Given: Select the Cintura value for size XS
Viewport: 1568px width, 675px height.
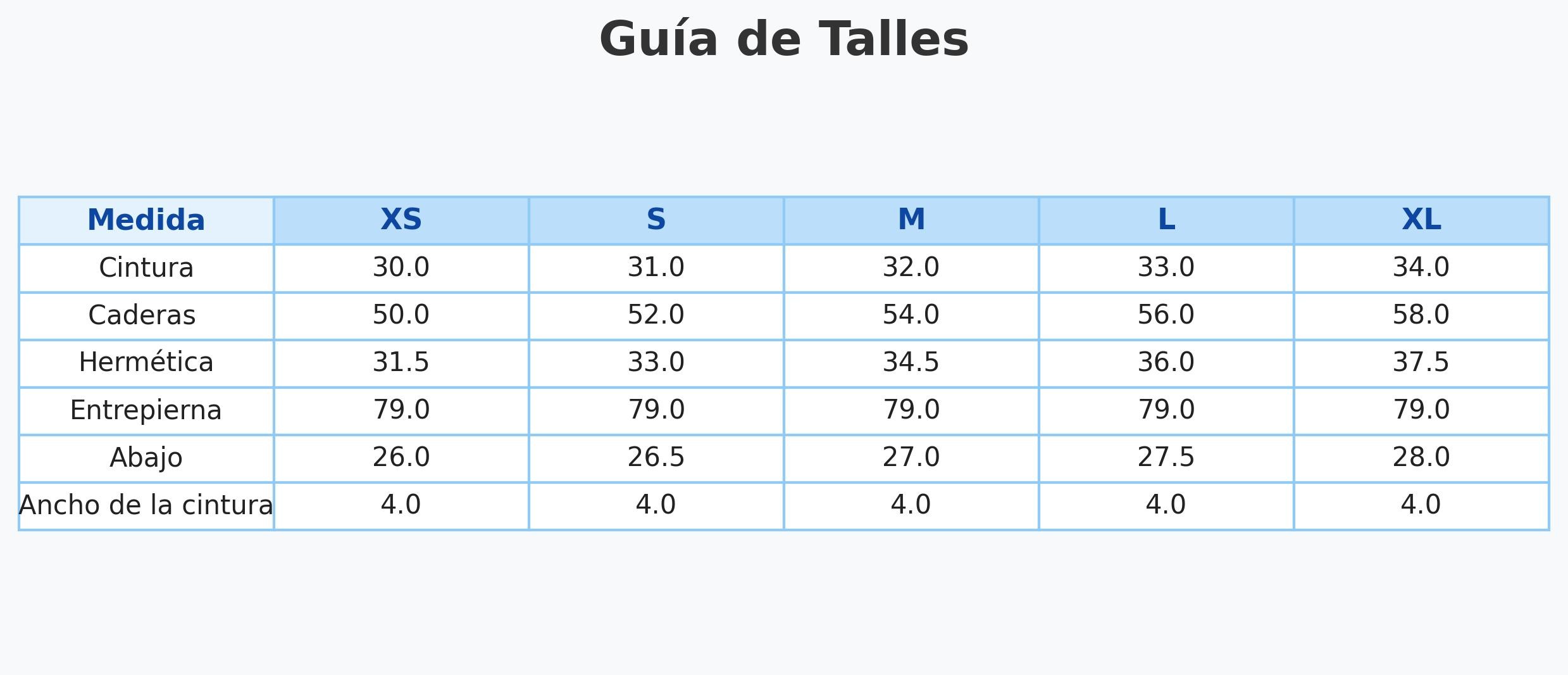Looking at the screenshot, I should click(x=401, y=268).
